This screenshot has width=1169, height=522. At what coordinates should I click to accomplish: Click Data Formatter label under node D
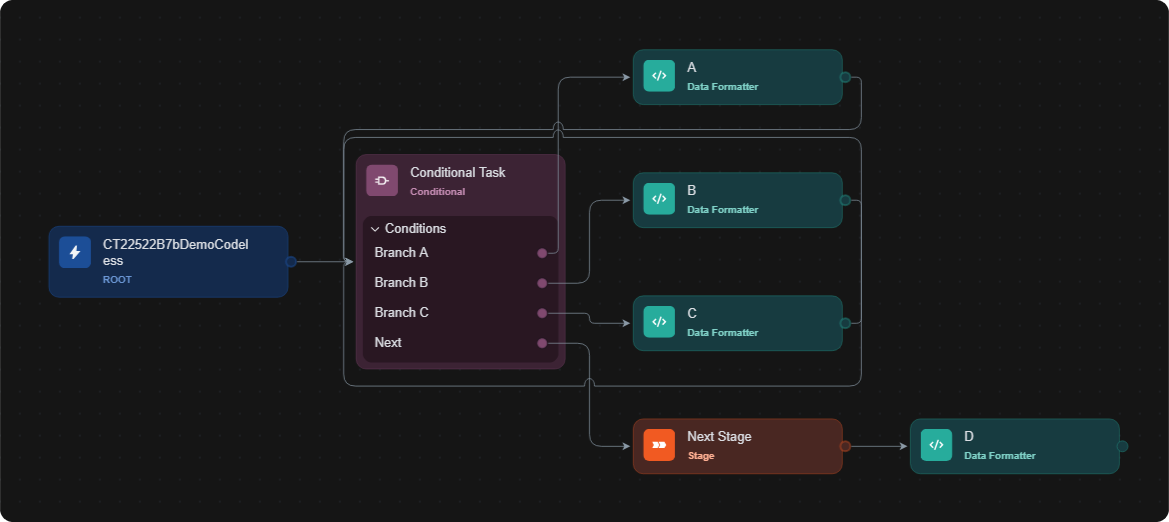coord(1000,456)
